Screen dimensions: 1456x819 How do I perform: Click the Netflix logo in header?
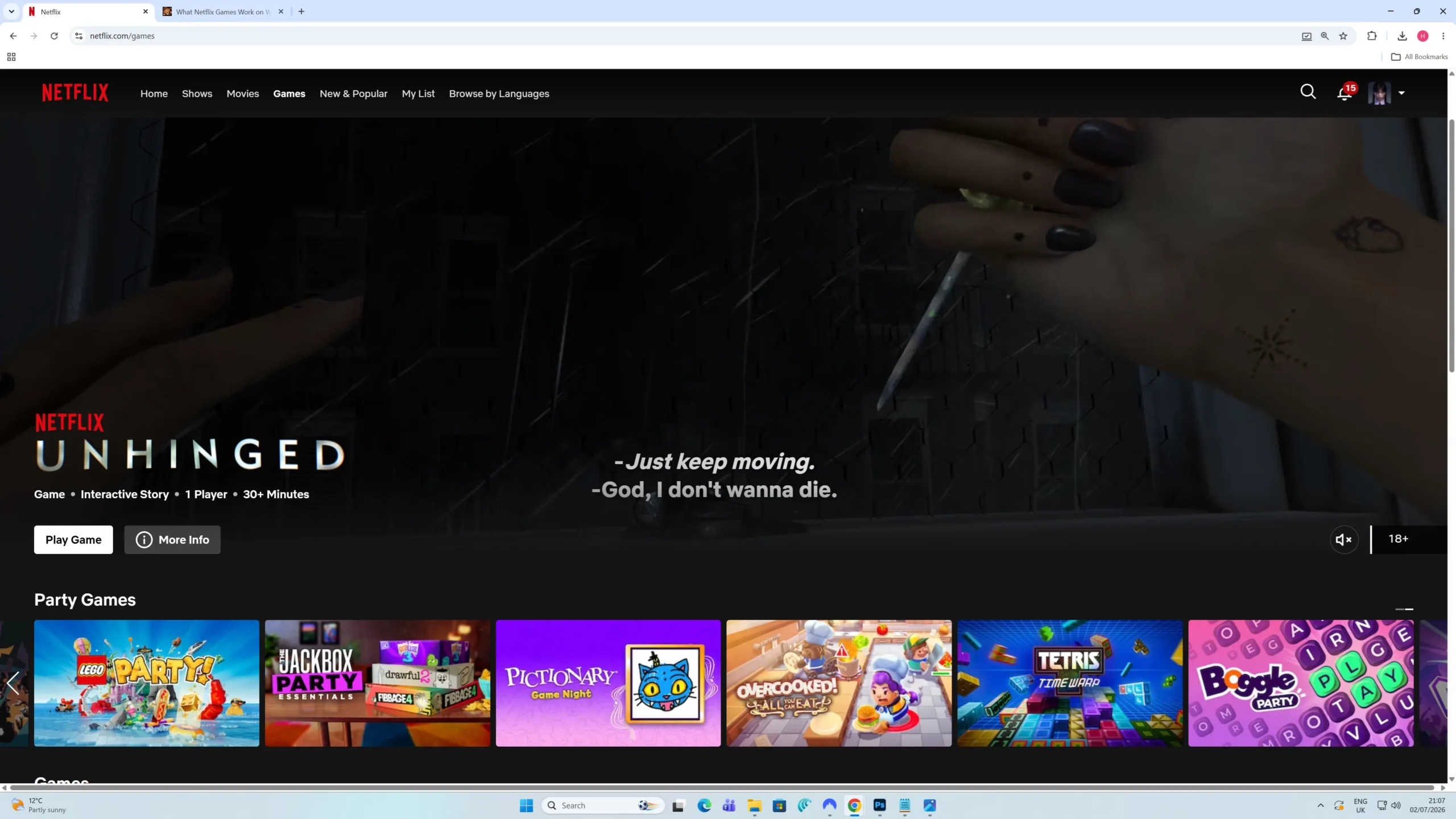[x=75, y=93]
